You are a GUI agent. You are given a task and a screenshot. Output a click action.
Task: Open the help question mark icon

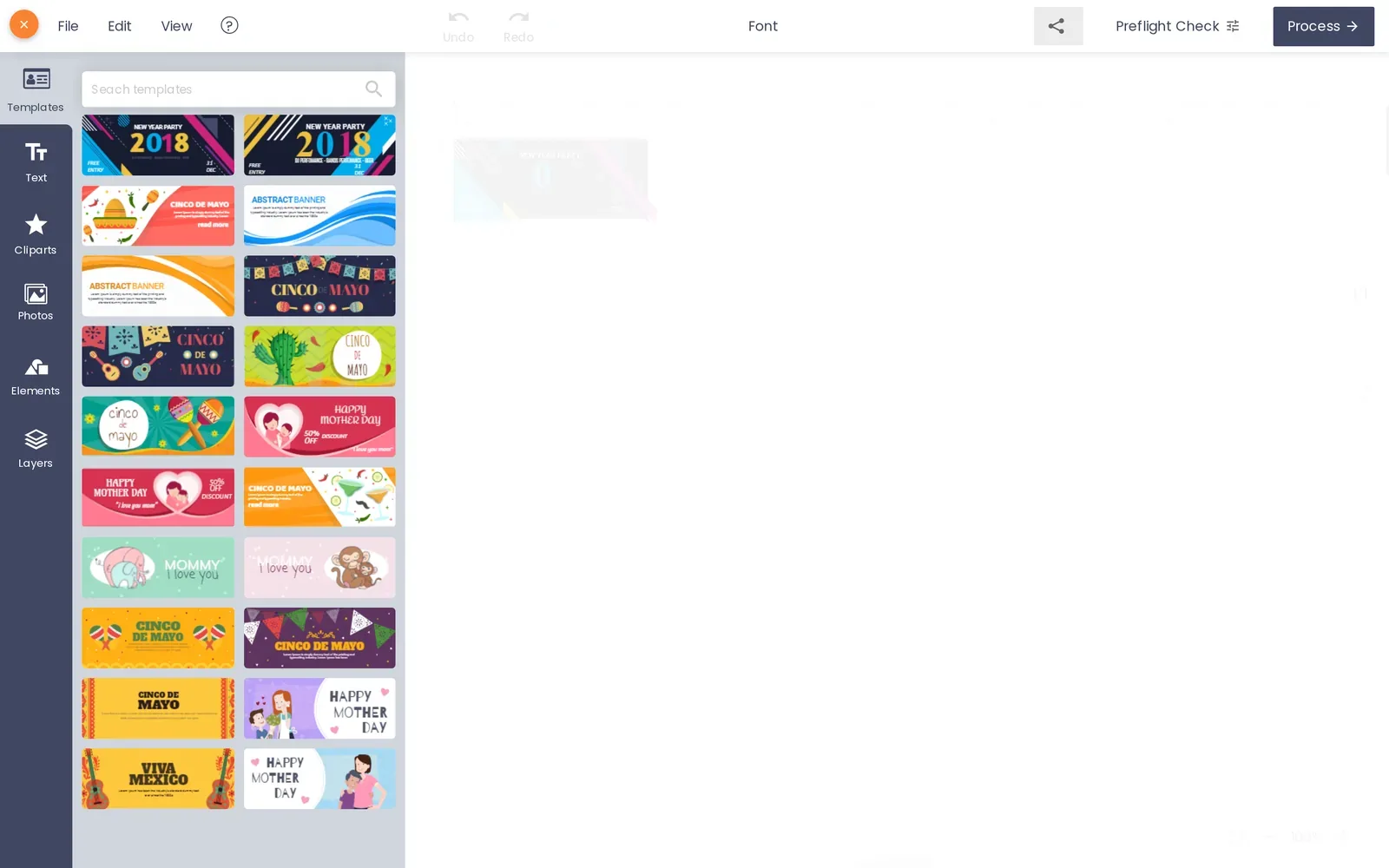[229, 25]
